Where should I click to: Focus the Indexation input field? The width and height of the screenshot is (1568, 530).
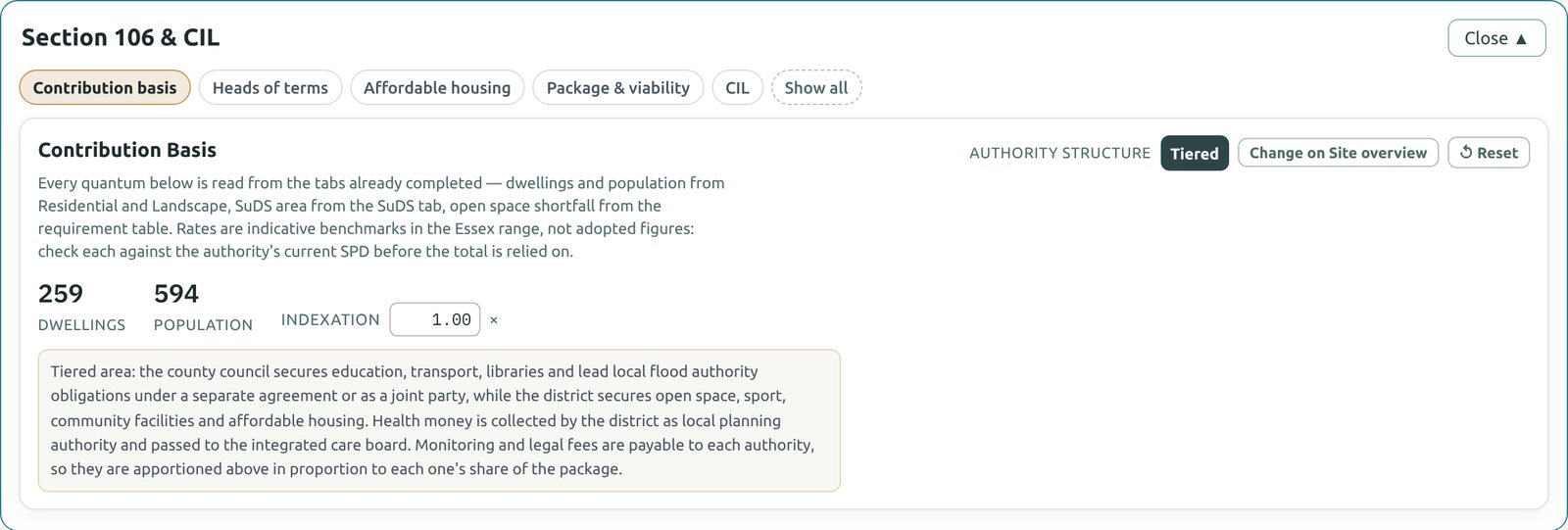435,319
